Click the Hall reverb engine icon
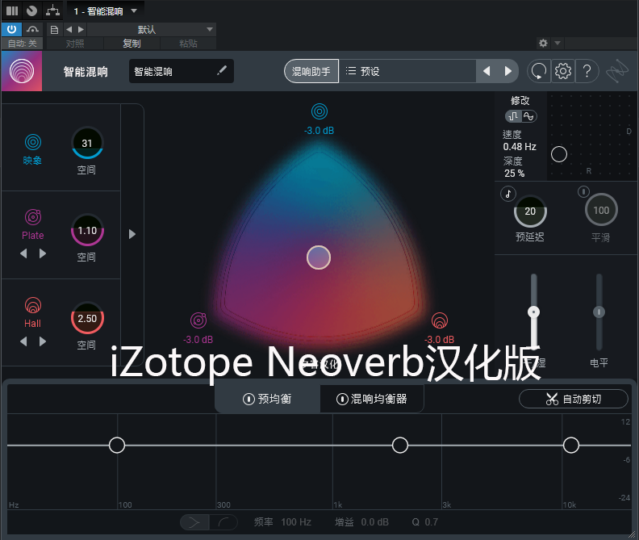This screenshot has height=540, width=639. (x=33, y=306)
